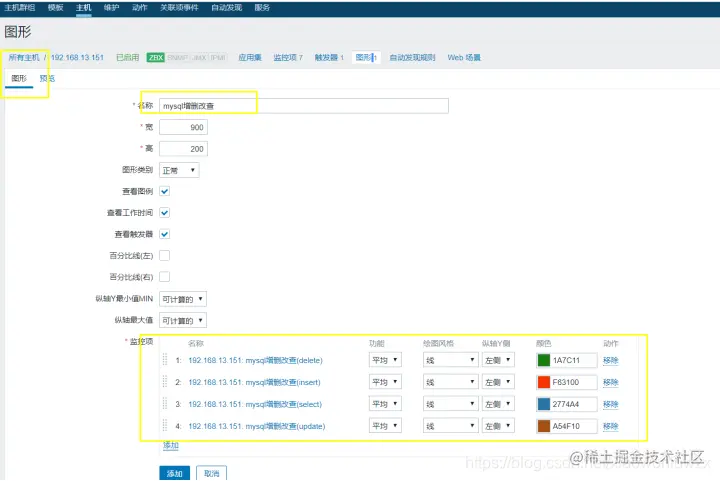Open the 图形 1 host navigation link
The height and width of the screenshot is (481, 720).
[366, 57]
